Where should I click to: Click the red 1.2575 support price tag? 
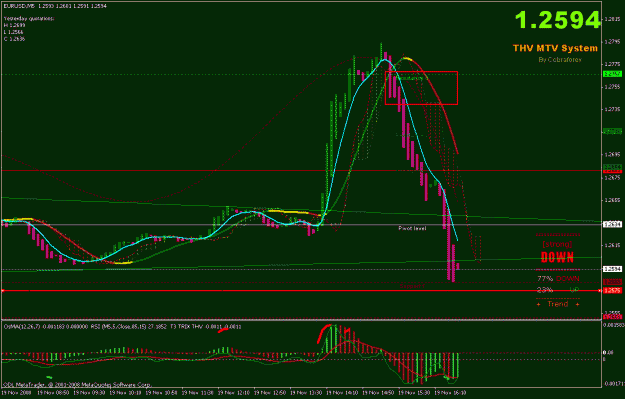point(612,291)
